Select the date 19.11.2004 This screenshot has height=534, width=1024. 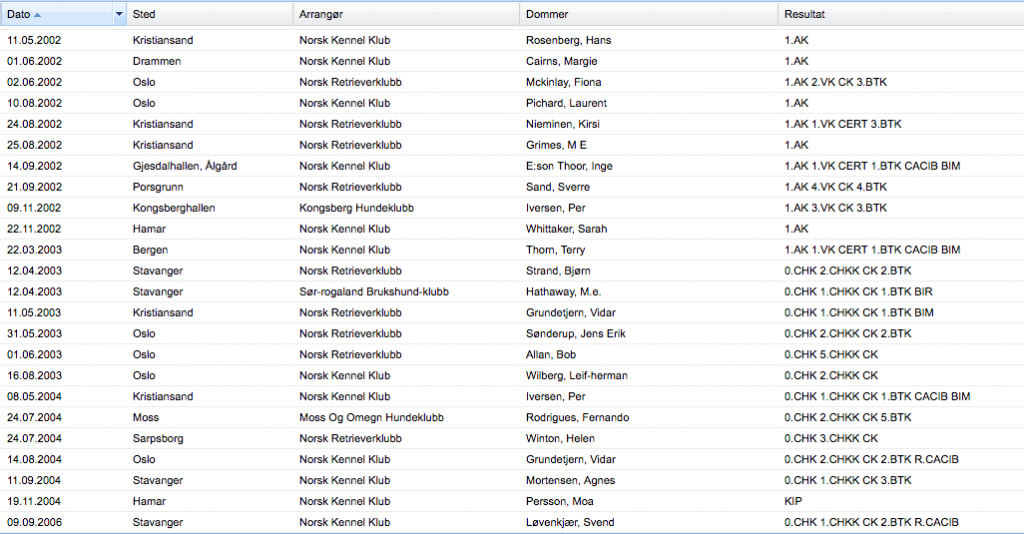click(x=34, y=501)
